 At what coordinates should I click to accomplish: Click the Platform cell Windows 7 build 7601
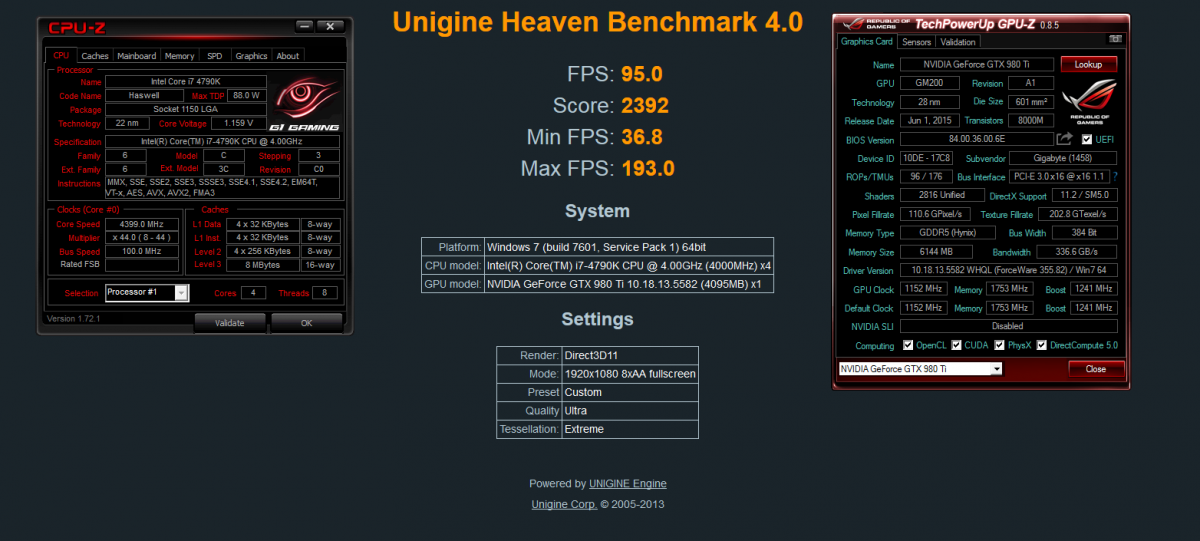(628, 246)
